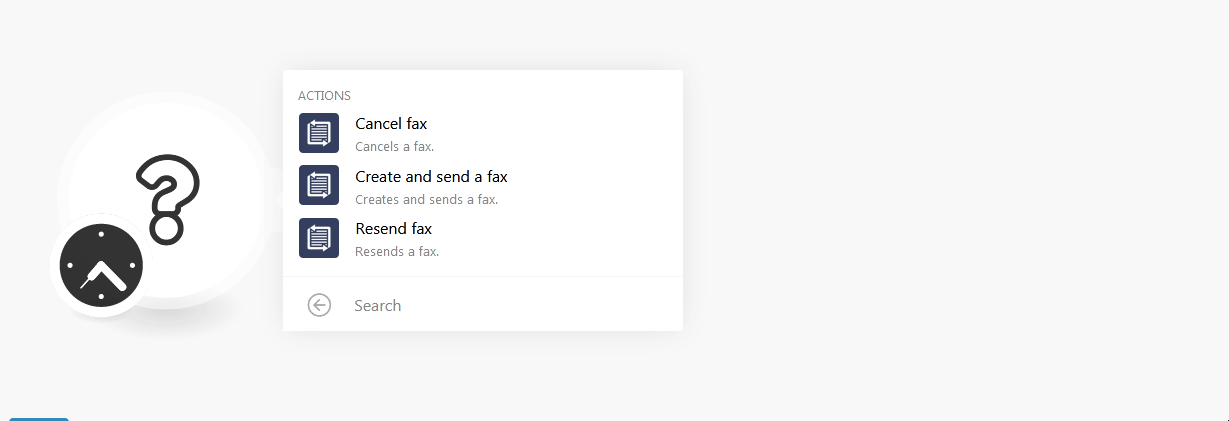Click the Cancel fax action icon

[x=319, y=133]
